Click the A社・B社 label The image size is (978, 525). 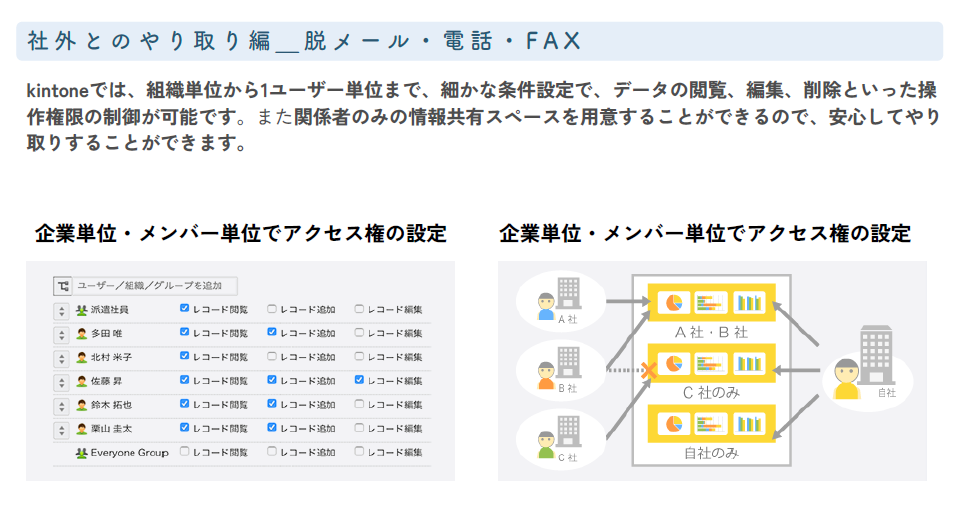point(711,332)
